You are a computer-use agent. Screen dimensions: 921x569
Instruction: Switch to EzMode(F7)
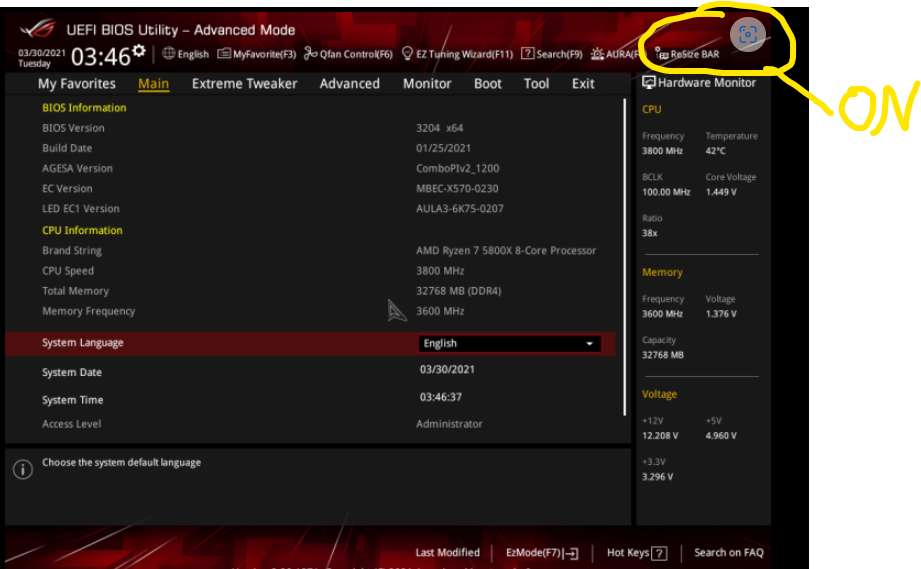click(542, 553)
